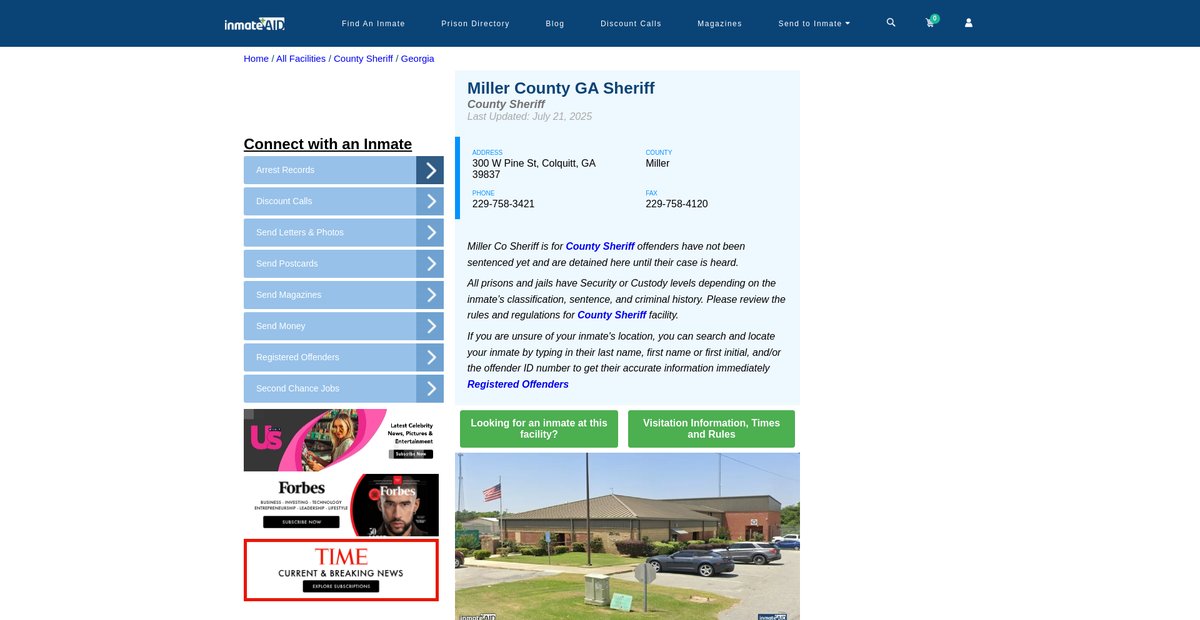Go to Prison Directory
The width and height of the screenshot is (1200, 620).
pos(475,23)
